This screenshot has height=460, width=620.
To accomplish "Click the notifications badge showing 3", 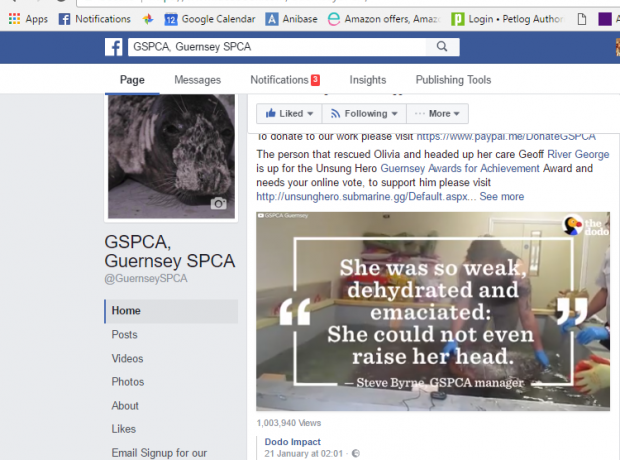I will point(315,80).
